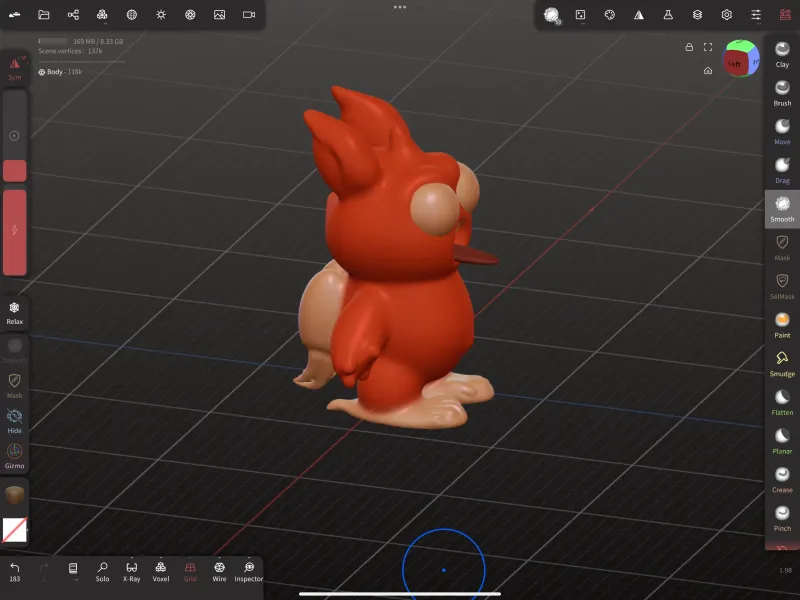800x600 pixels.
Task: Toggle the camera lock icon
Action: [x=689, y=47]
